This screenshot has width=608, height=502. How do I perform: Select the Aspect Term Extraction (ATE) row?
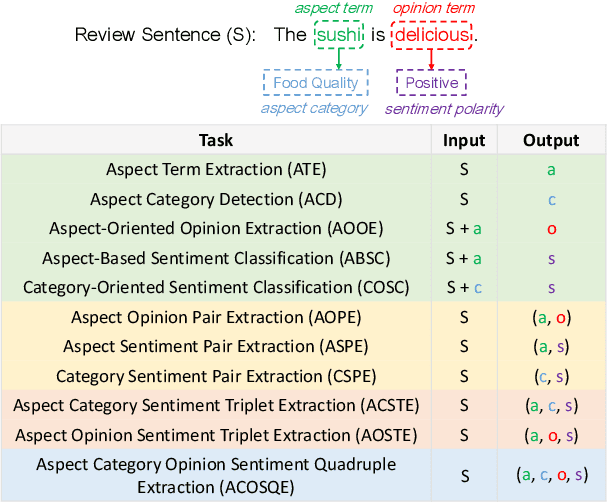pyautogui.click(x=215, y=170)
